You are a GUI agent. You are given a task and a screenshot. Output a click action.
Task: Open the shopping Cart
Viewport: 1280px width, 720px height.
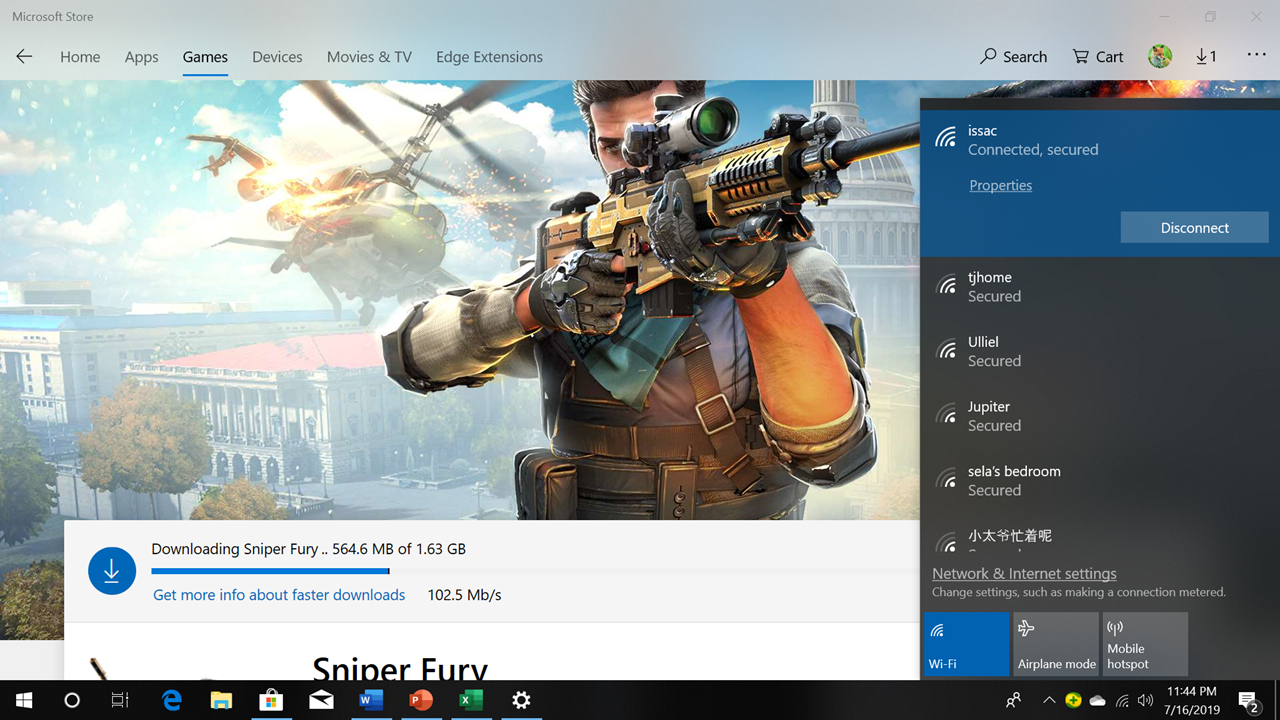pos(1098,57)
